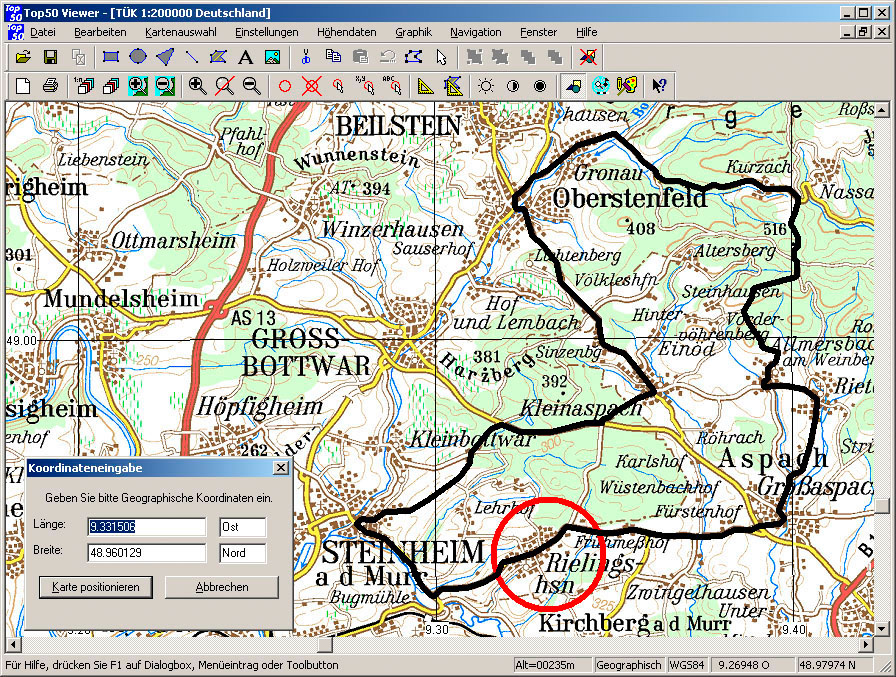896x677 pixels.
Task: Click the vertical scrollbar down arrow
Action: coord(883,629)
